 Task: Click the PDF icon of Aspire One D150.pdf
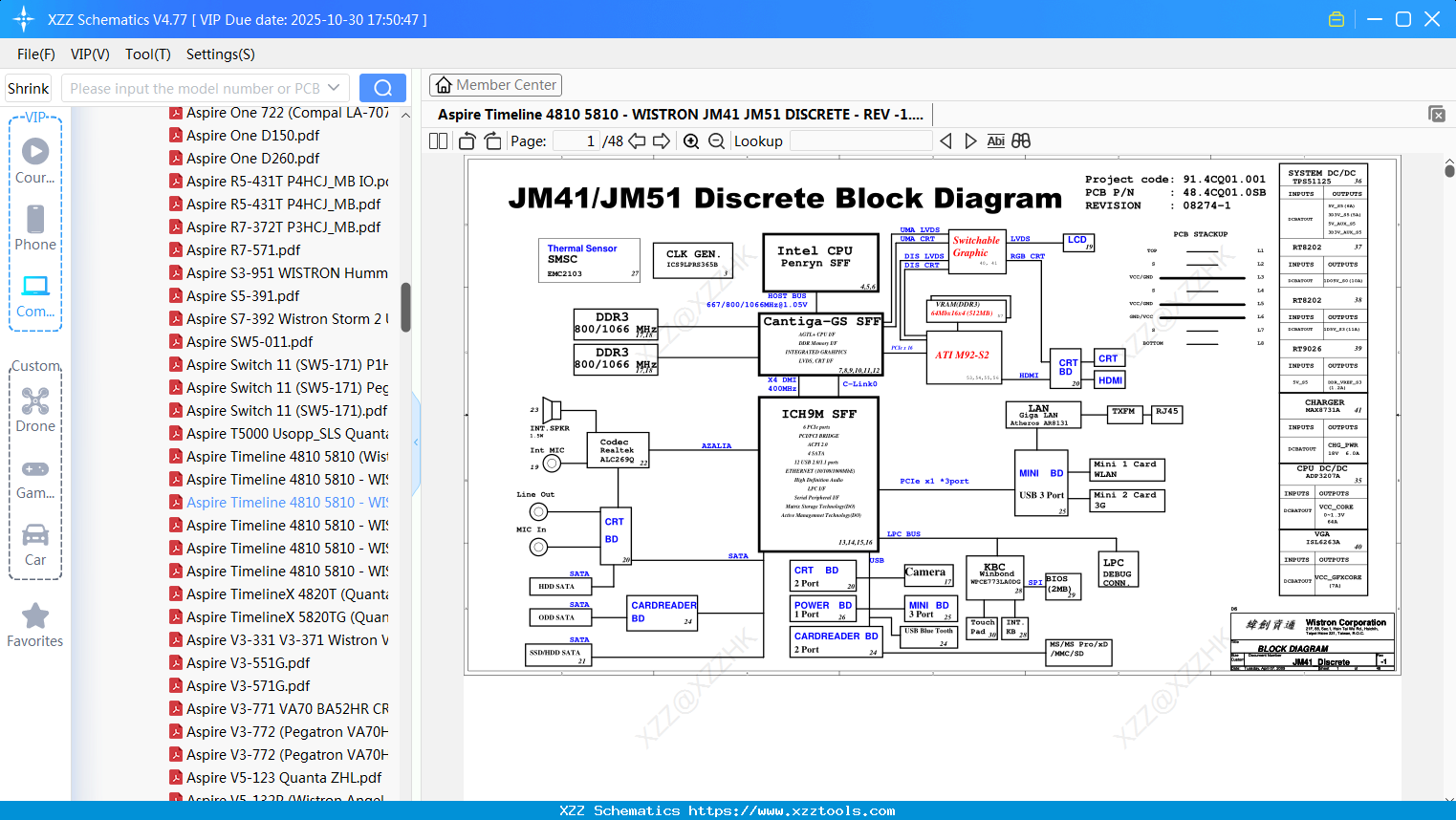point(176,136)
